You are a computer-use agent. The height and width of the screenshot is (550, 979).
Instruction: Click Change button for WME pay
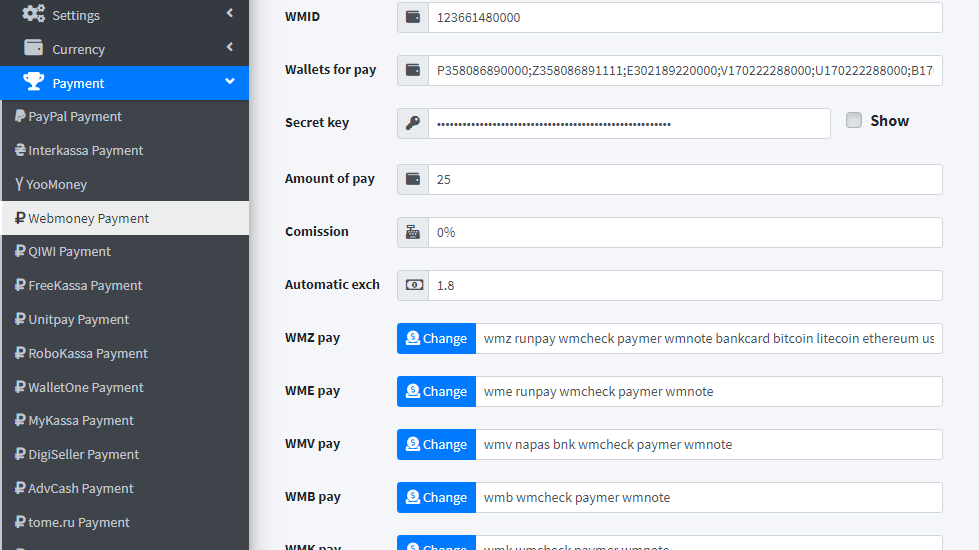(x=436, y=391)
